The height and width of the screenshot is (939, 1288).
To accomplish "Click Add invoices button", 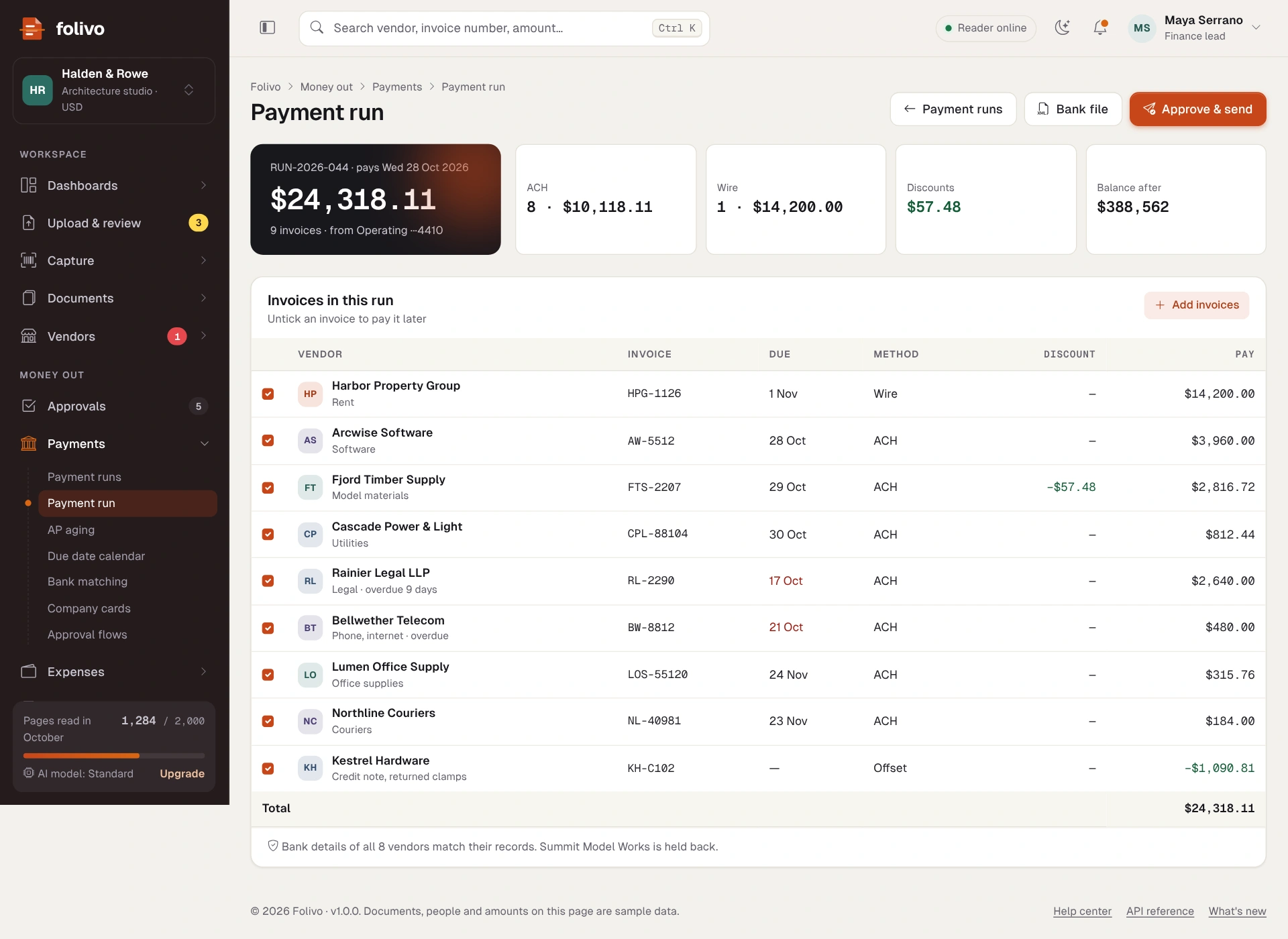I will [x=1197, y=305].
